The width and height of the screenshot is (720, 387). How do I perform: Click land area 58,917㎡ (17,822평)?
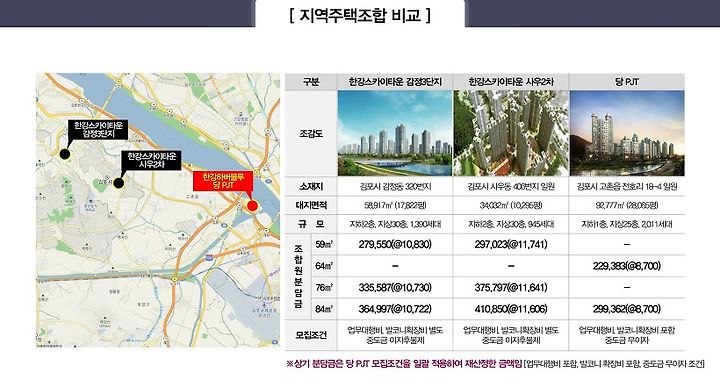(395, 205)
